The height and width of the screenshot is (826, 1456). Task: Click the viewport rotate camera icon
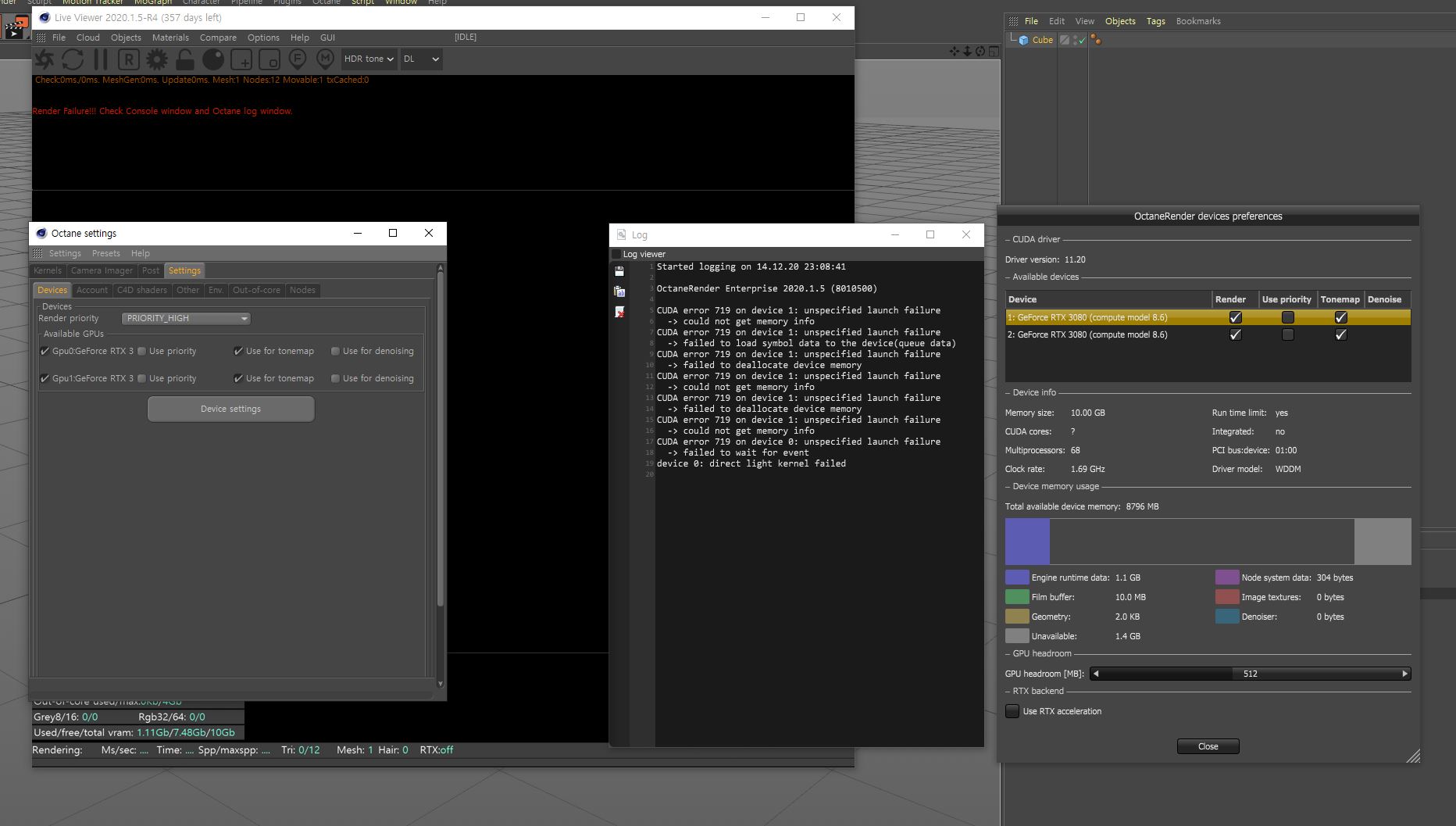click(x=980, y=52)
